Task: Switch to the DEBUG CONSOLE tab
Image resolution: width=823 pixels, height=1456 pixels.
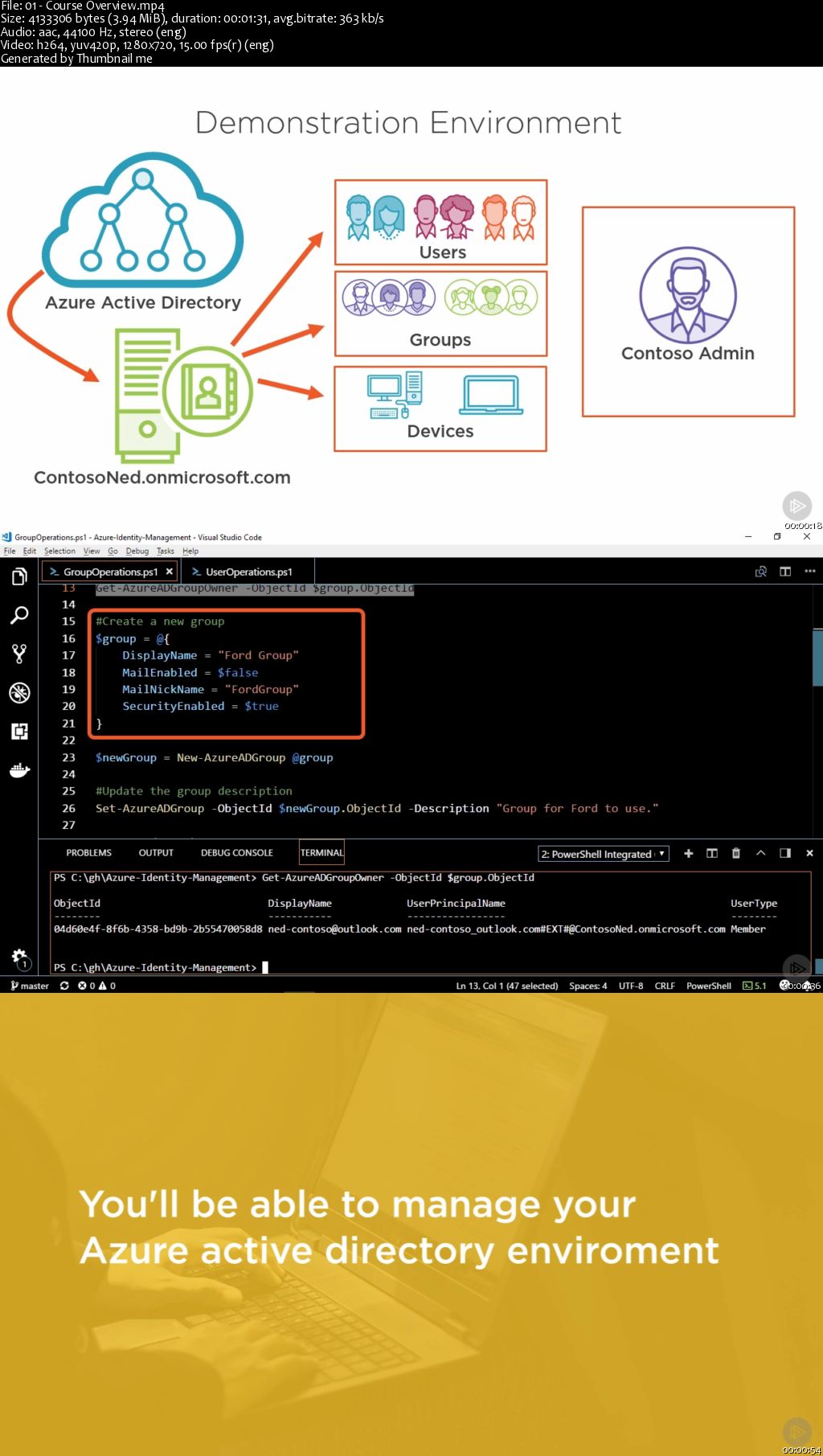Action: (237, 853)
